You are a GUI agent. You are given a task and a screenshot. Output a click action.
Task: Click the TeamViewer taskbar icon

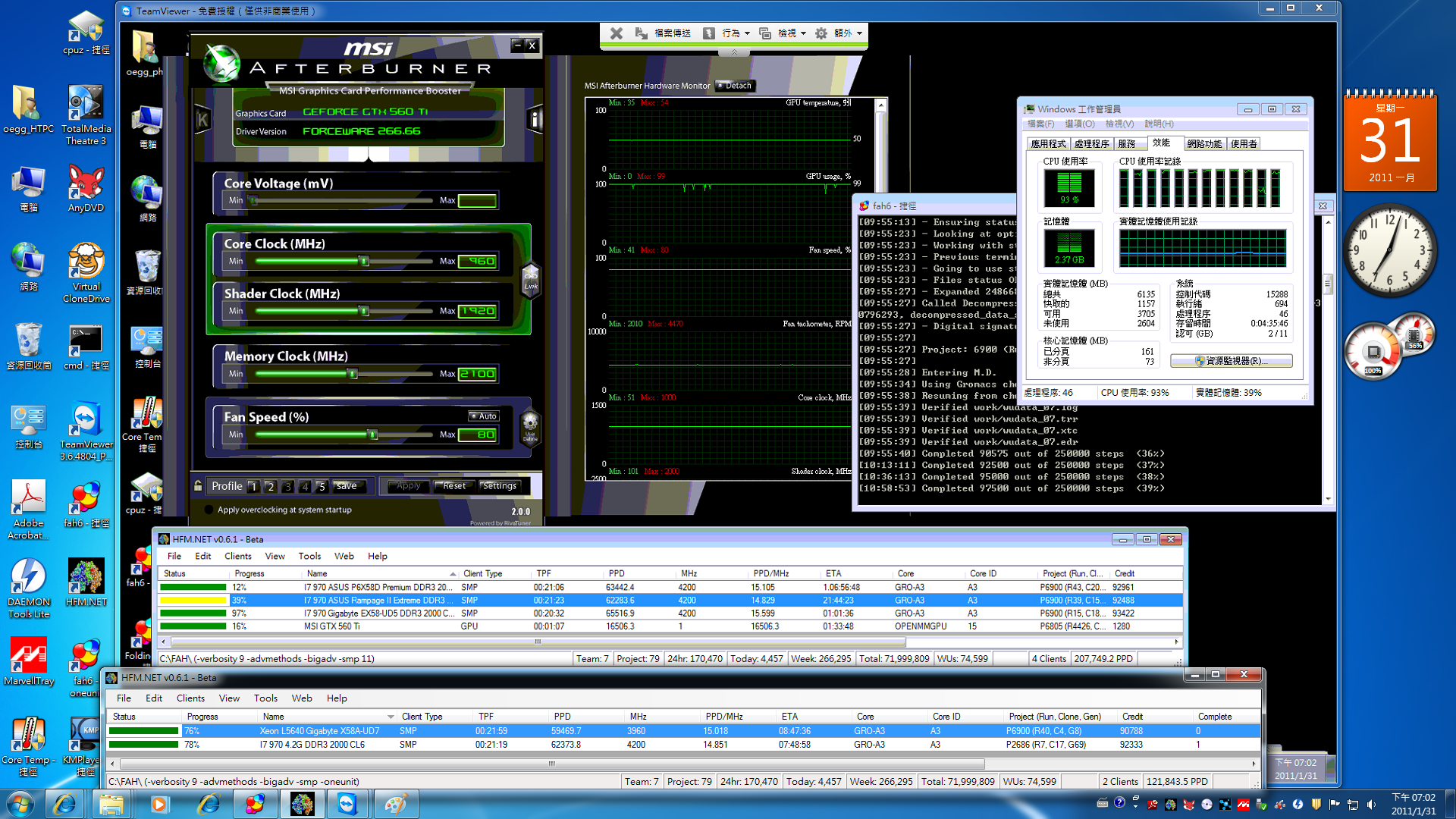[x=347, y=804]
